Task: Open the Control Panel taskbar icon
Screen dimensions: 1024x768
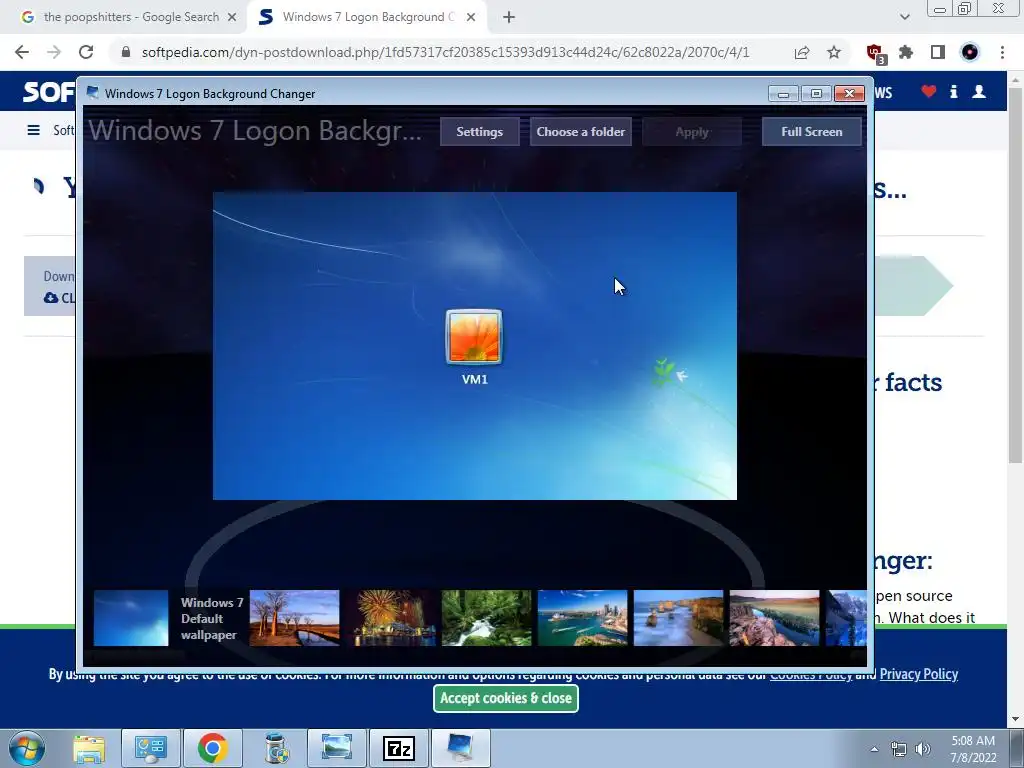Action: (x=151, y=748)
